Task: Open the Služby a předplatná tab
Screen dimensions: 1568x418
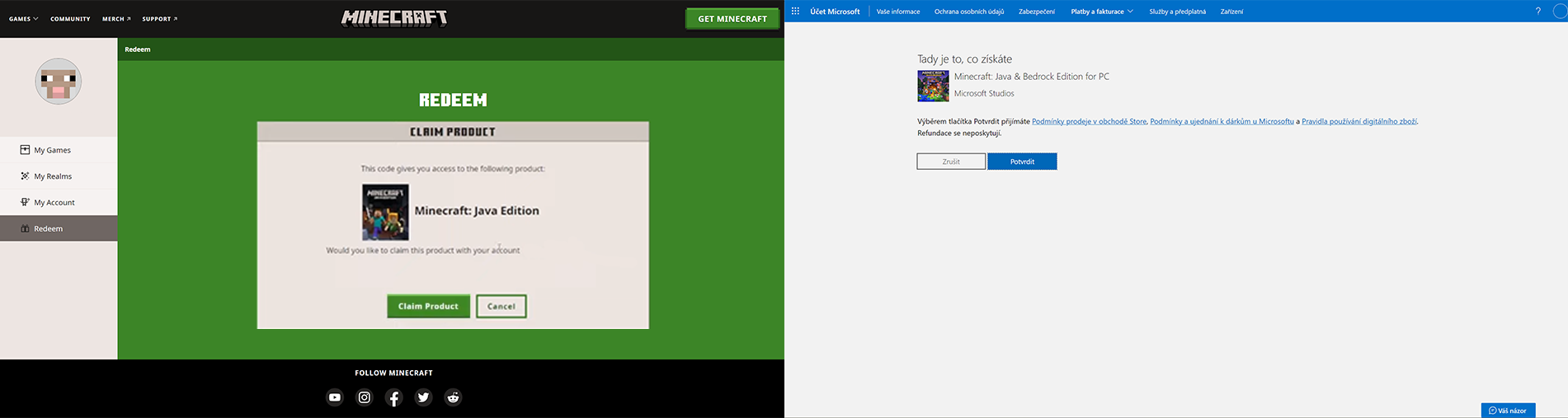Action: pyautogui.click(x=1177, y=12)
